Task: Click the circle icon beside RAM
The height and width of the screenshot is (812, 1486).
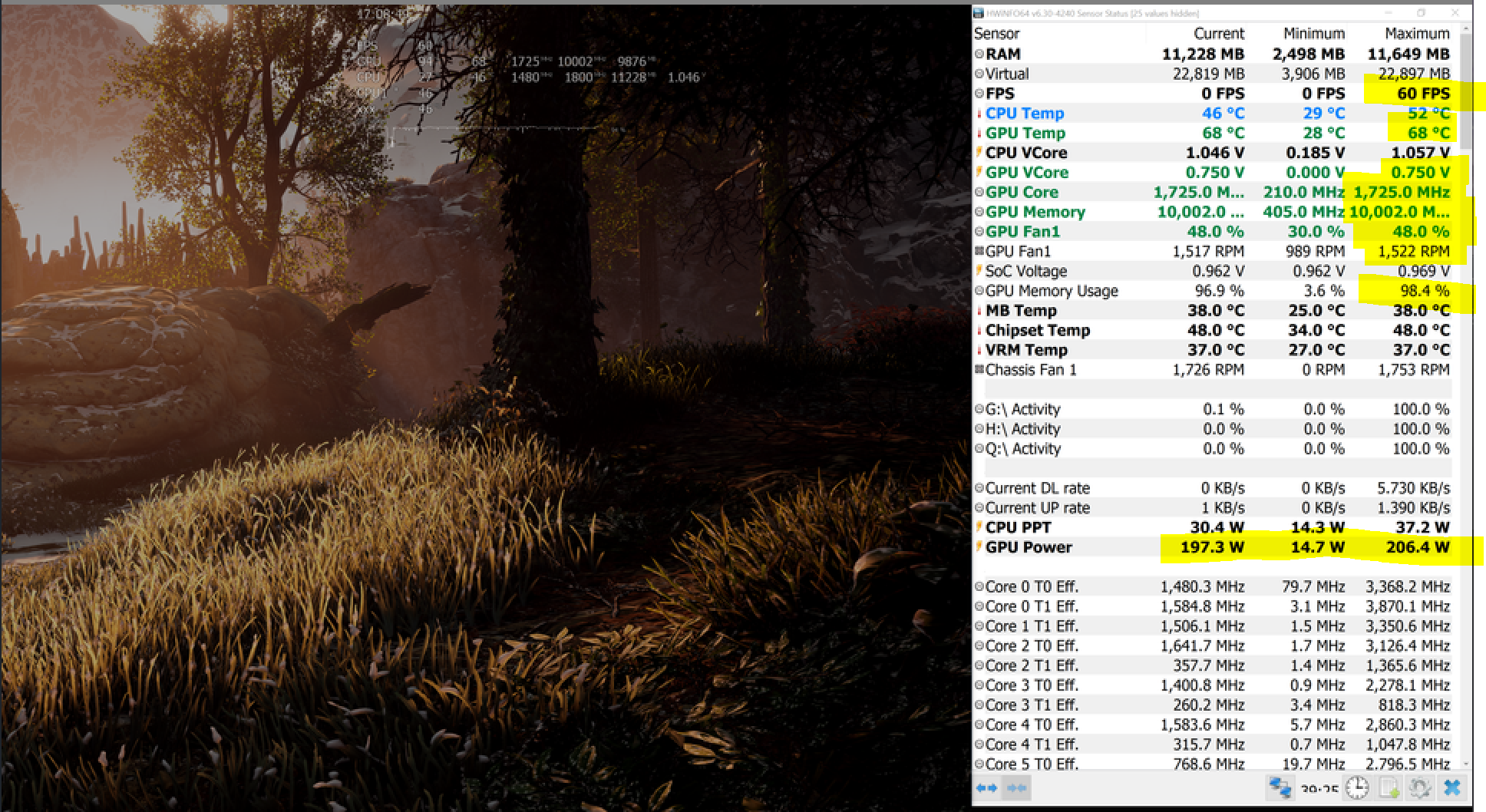Action: pyautogui.click(x=979, y=54)
